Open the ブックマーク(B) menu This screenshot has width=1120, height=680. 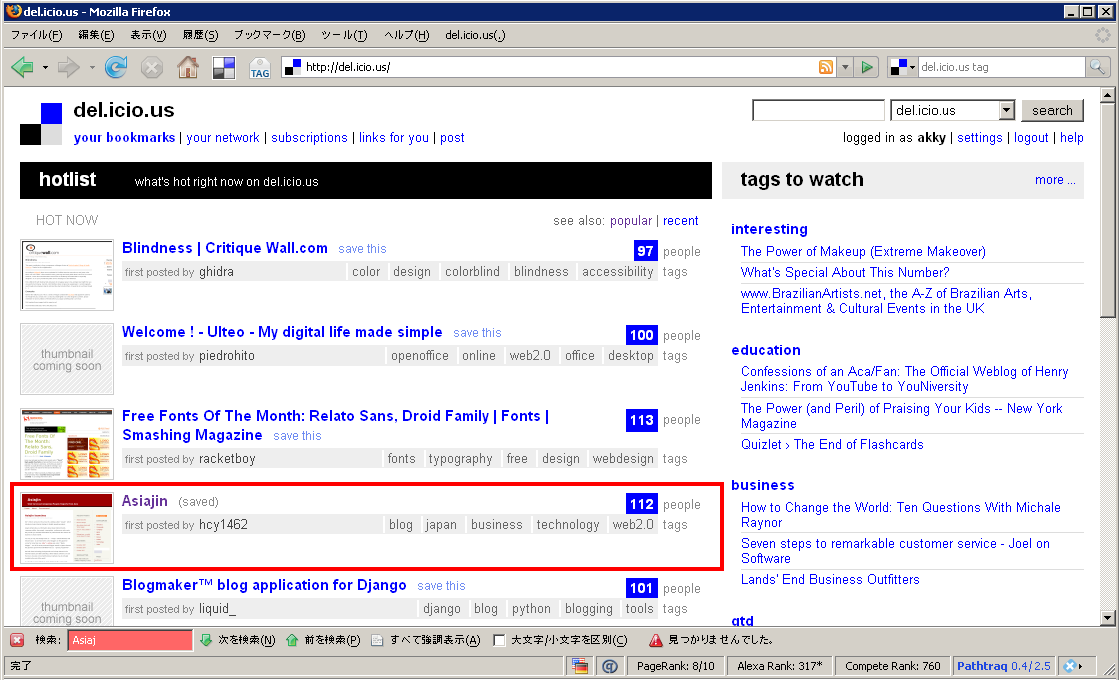pos(269,35)
